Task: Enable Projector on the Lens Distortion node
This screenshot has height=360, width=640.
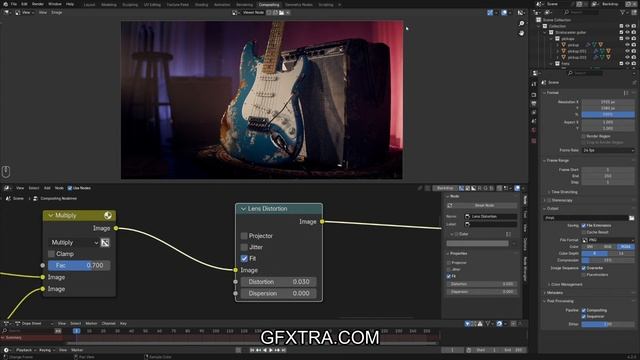Action: (x=244, y=236)
